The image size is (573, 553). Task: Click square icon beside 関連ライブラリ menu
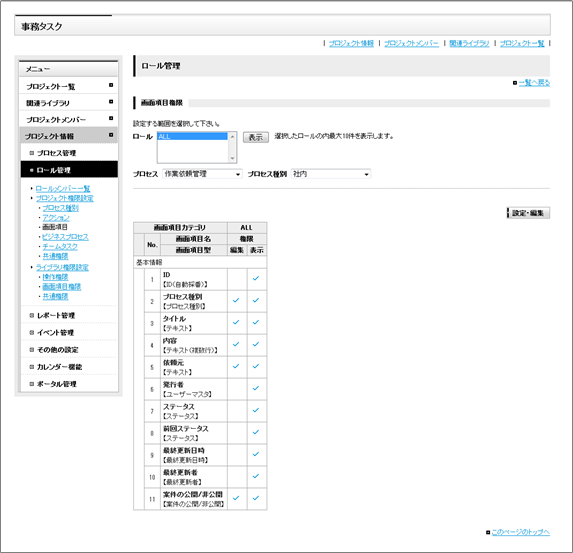point(111,102)
